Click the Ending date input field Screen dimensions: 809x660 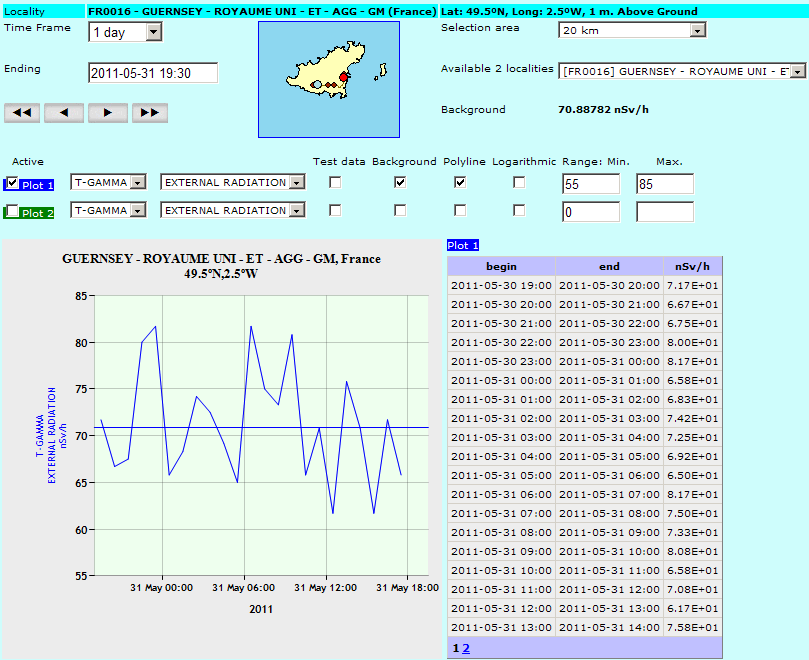pyautogui.click(x=153, y=73)
